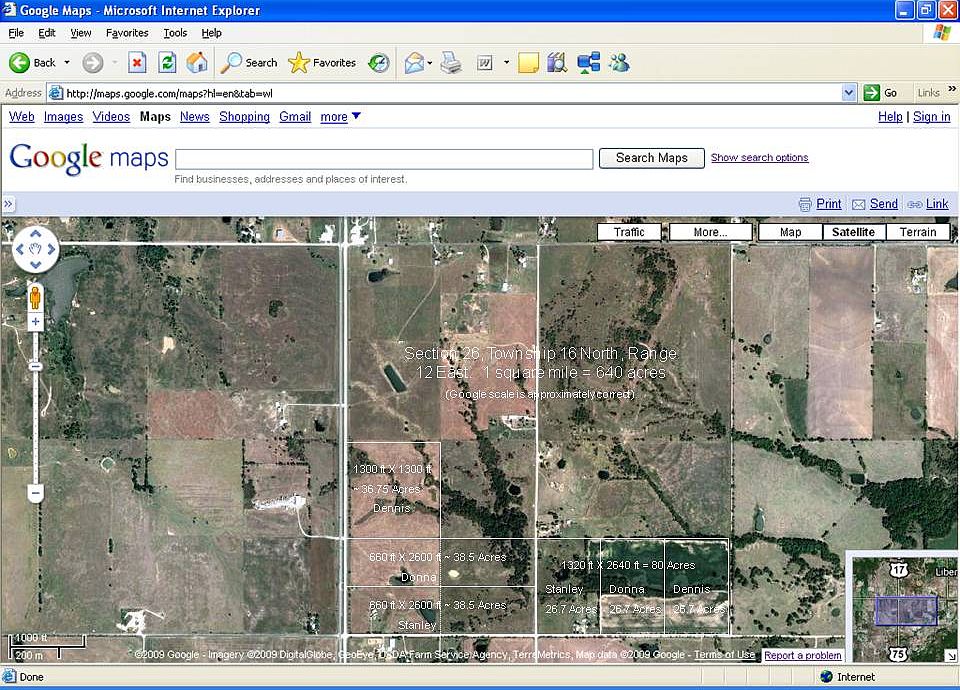Click the Google Maps search field
This screenshot has width=960, height=690.
pyautogui.click(x=384, y=159)
